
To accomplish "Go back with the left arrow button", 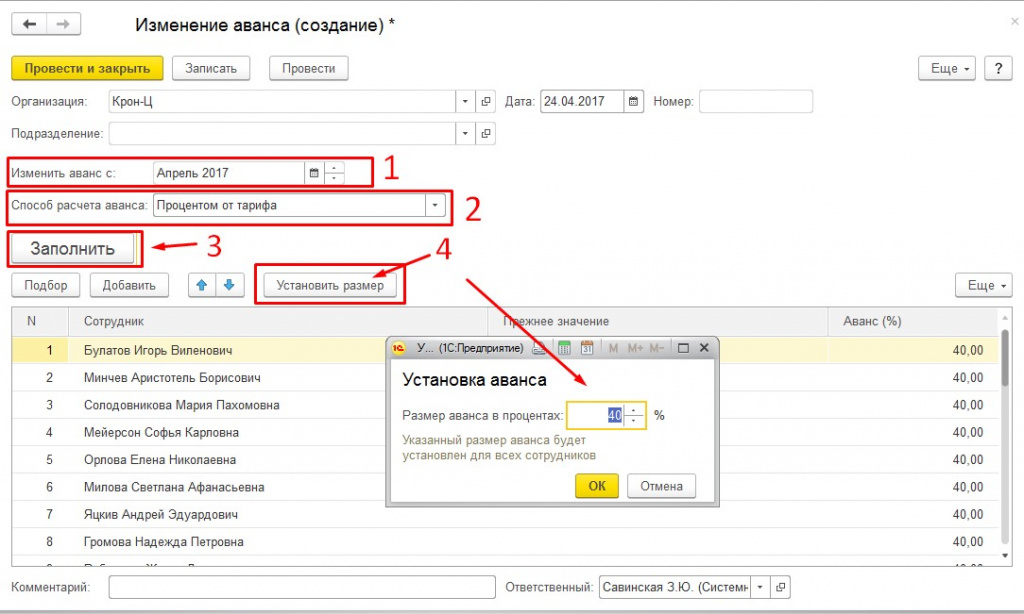I will tap(29, 24).
